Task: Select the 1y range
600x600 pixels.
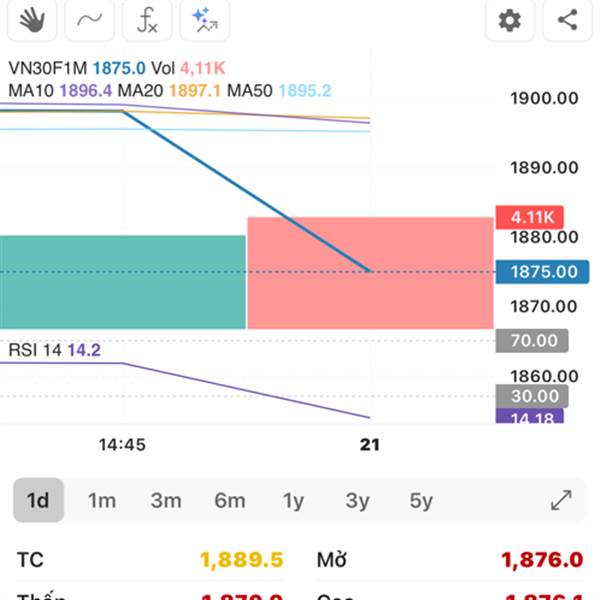Action: (x=293, y=500)
